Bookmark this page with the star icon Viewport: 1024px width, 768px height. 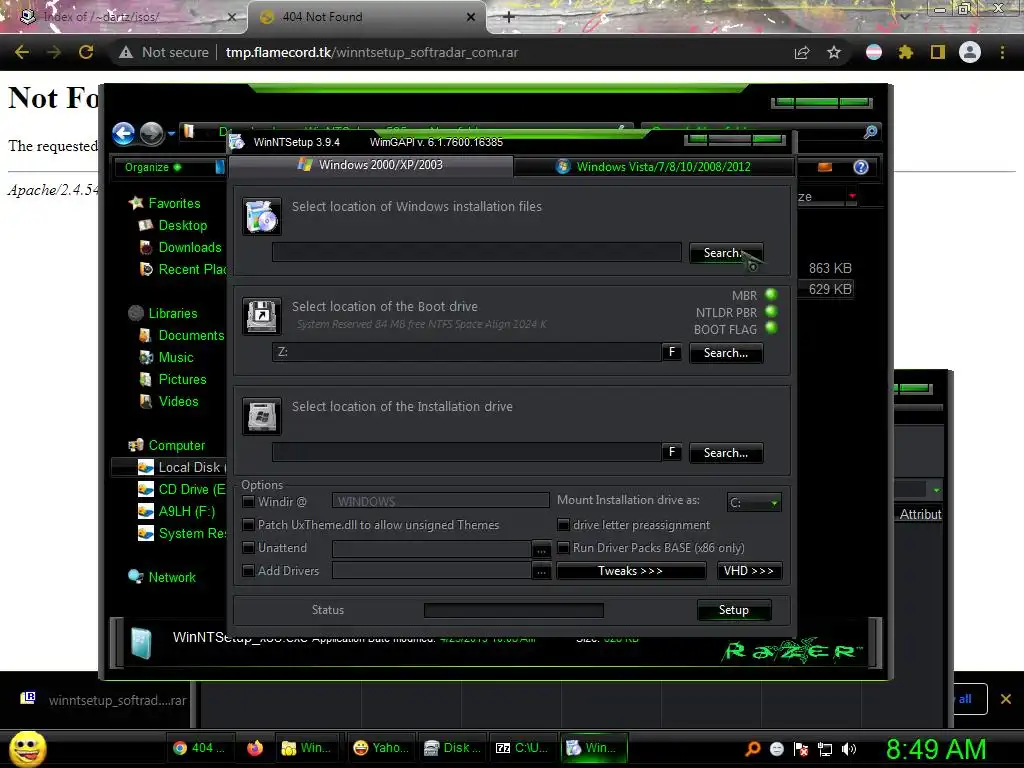tap(834, 52)
